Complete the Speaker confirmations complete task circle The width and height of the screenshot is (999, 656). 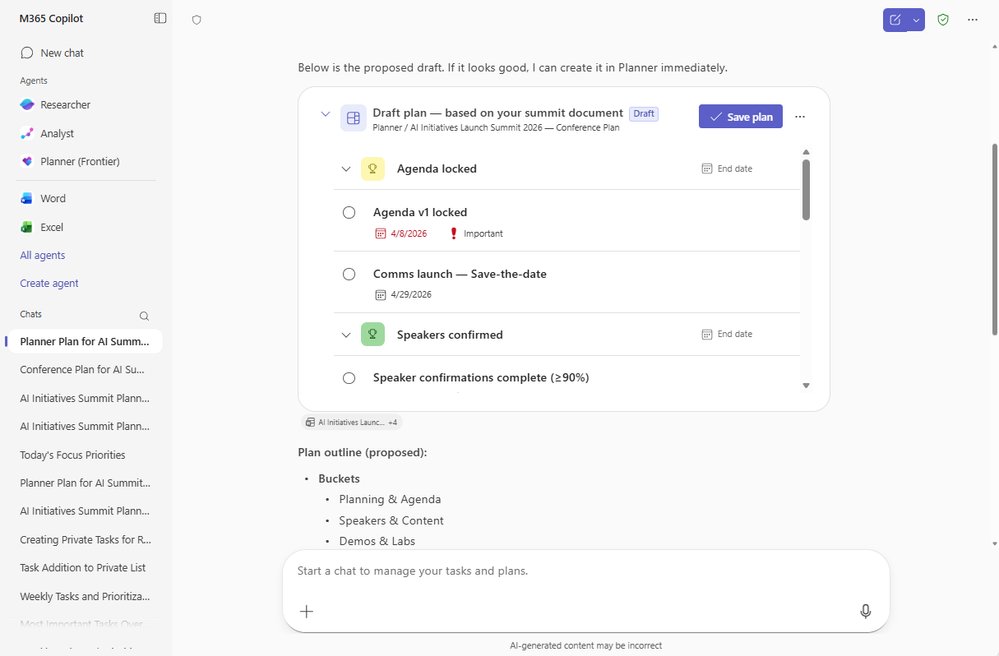349,377
